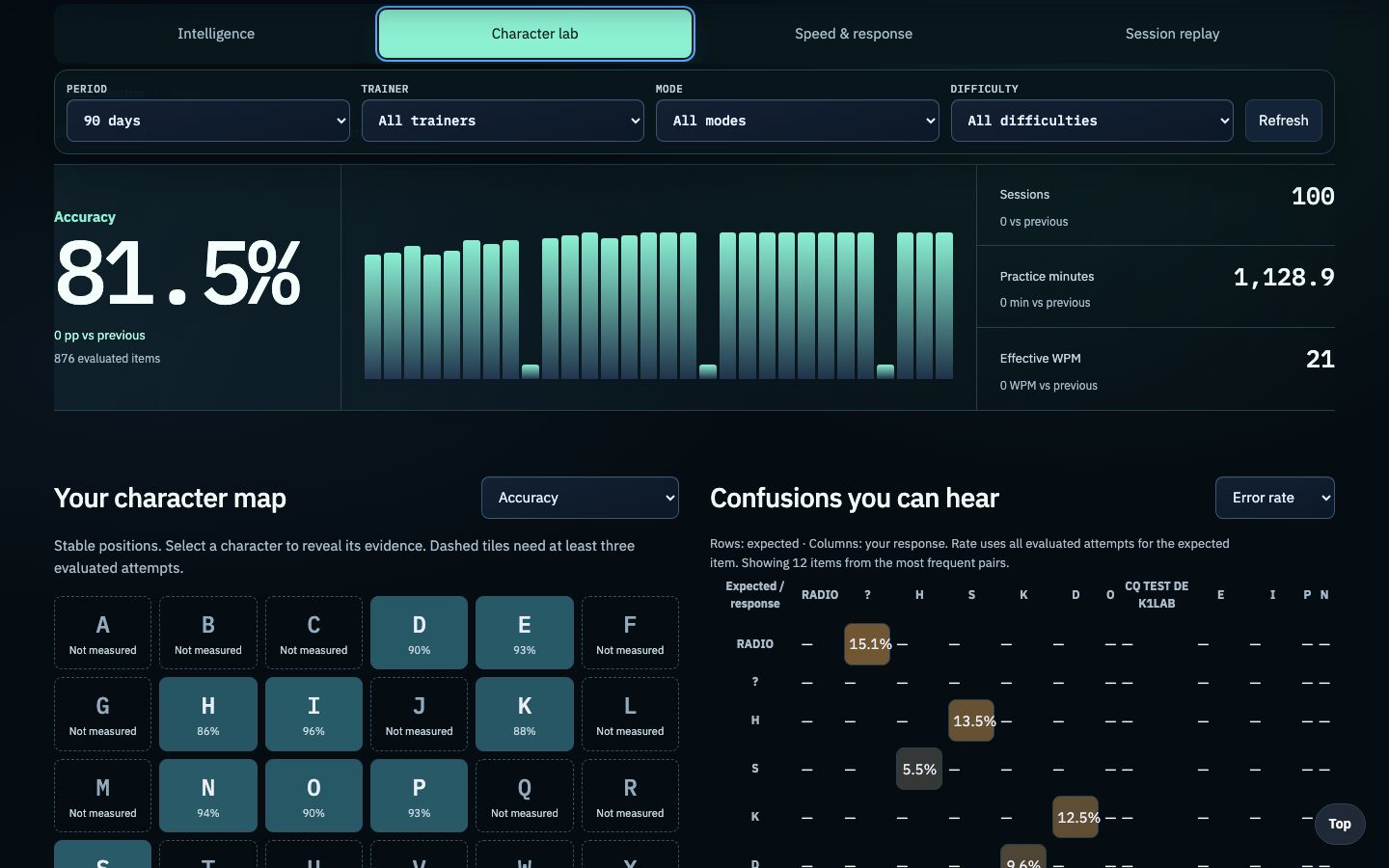This screenshot has width=1389, height=868.
Task: Click the 81.5% accuracy value
Action: [178, 274]
